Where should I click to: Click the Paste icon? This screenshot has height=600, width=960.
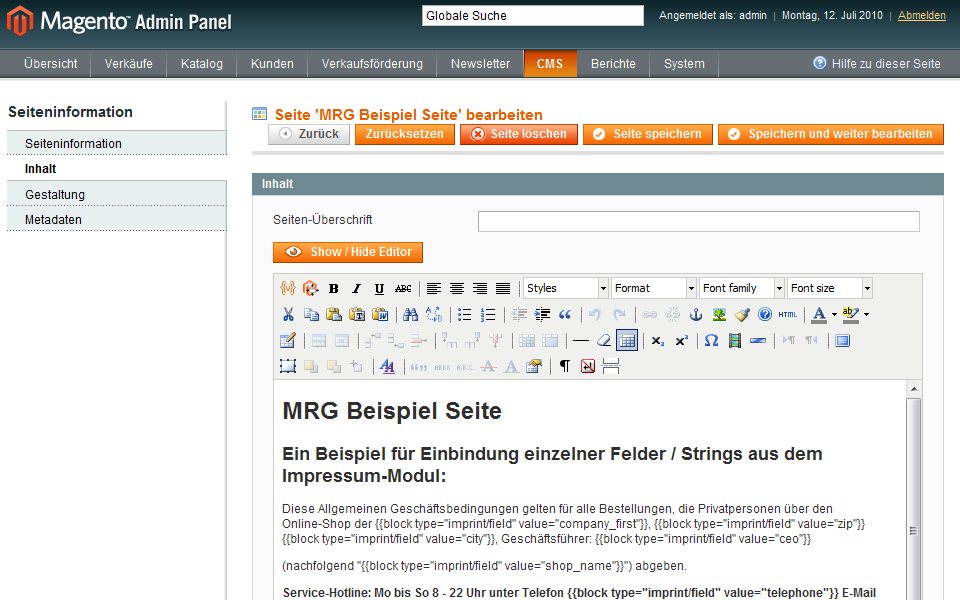point(334,315)
